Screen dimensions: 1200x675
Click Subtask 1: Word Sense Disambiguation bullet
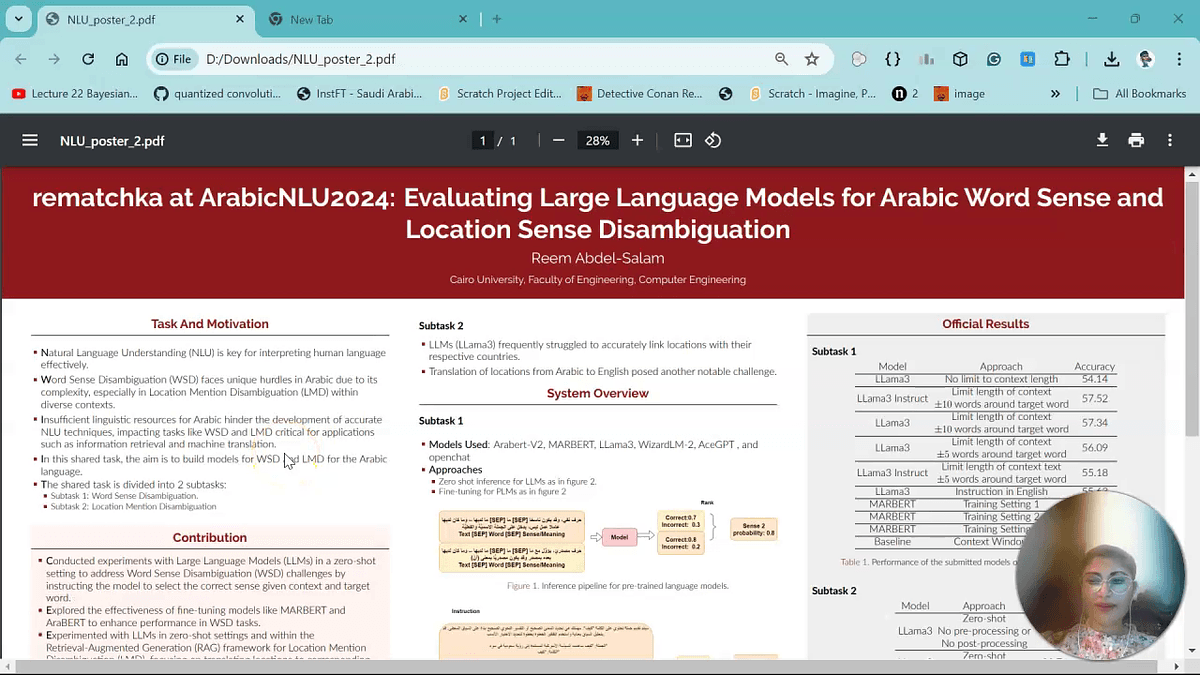(124, 496)
